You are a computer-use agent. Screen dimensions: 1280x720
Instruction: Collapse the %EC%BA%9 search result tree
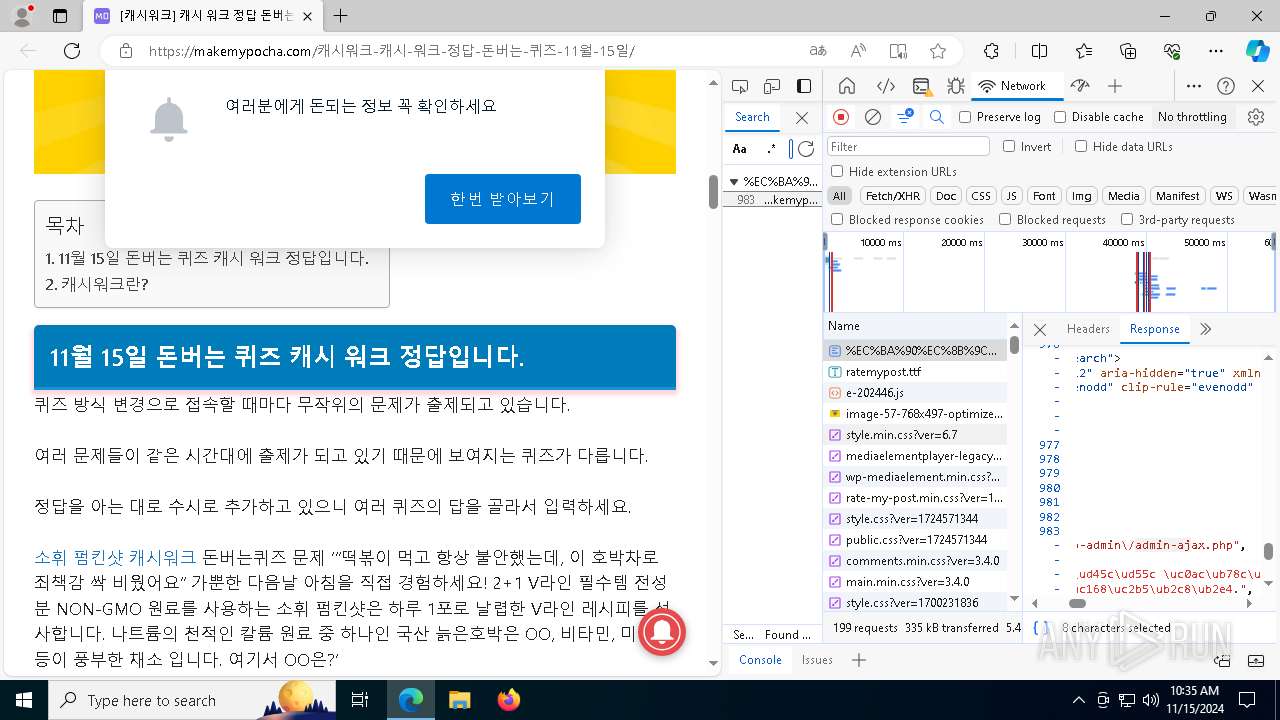click(x=734, y=182)
